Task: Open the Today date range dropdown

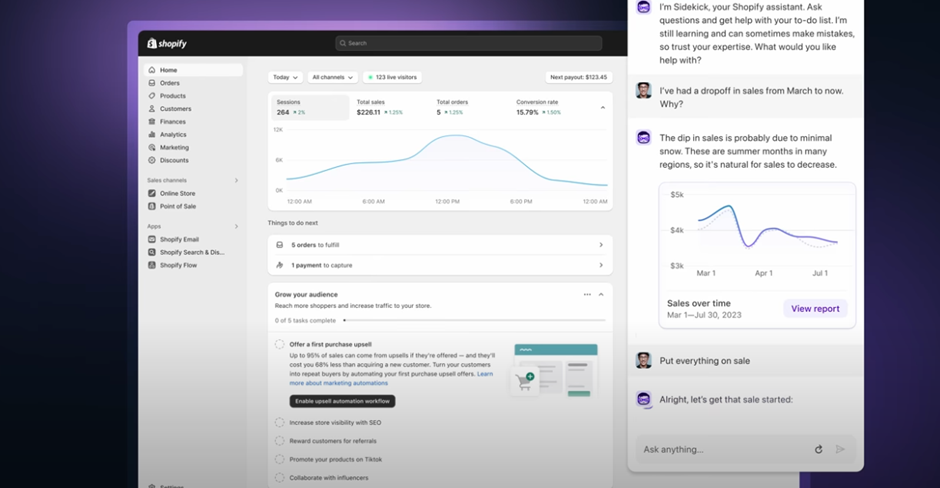Action: coord(285,77)
